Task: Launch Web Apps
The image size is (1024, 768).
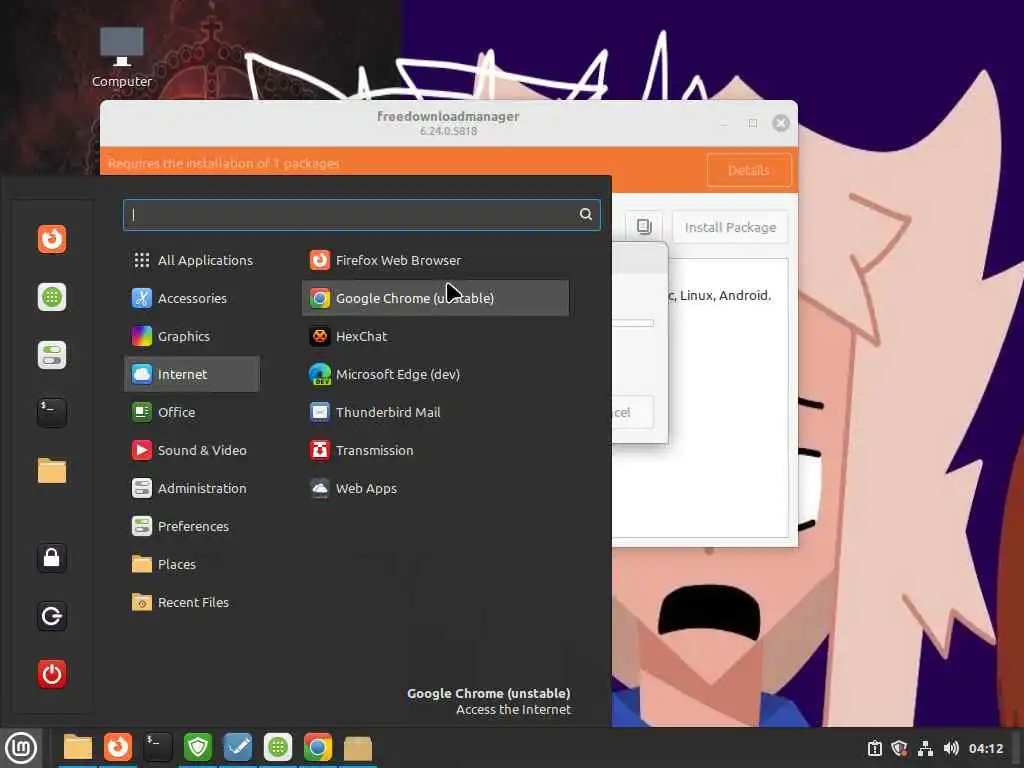Action: (435, 488)
